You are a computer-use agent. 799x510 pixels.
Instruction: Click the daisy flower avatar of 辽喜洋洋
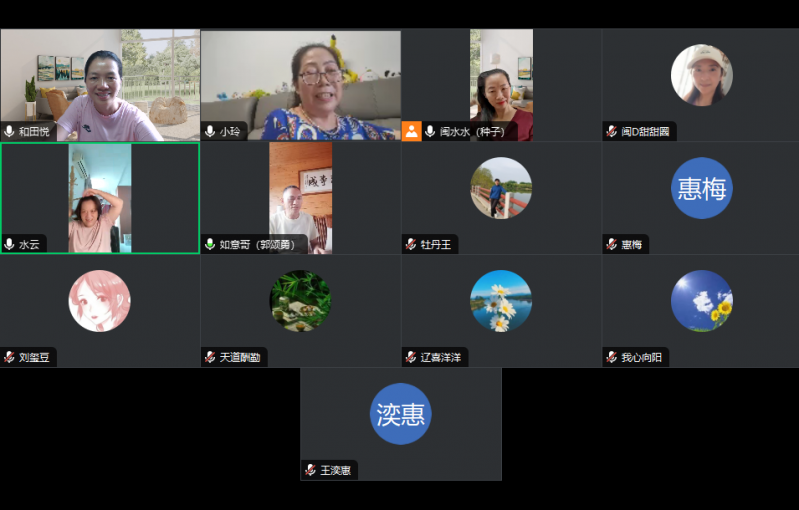coord(501,301)
